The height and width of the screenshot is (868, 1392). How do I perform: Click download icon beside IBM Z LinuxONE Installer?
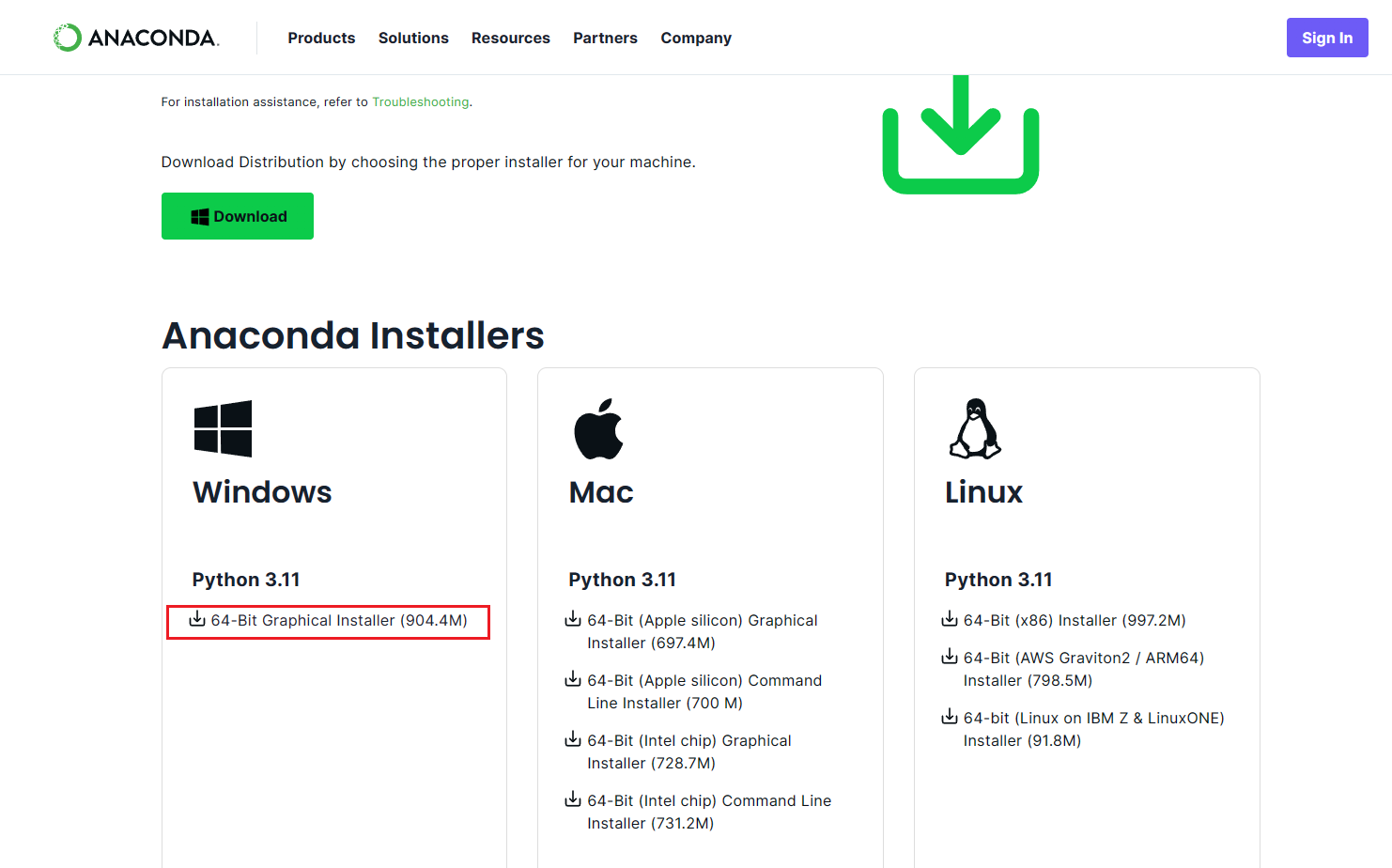(950, 717)
